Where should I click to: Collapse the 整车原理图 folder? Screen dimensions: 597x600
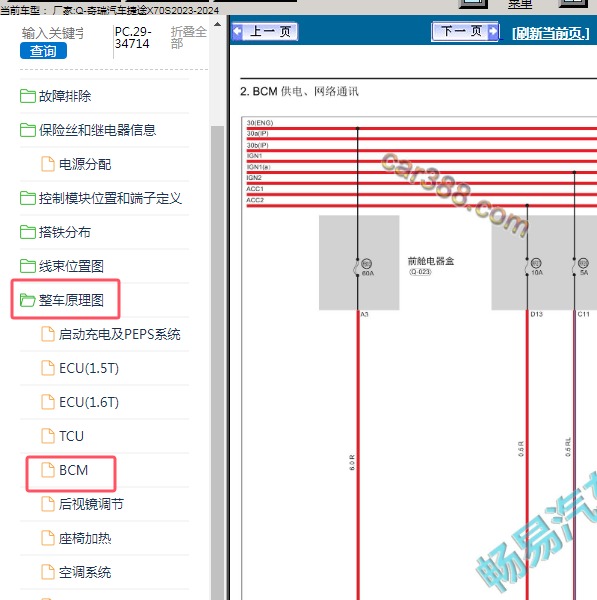[x=62, y=300]
